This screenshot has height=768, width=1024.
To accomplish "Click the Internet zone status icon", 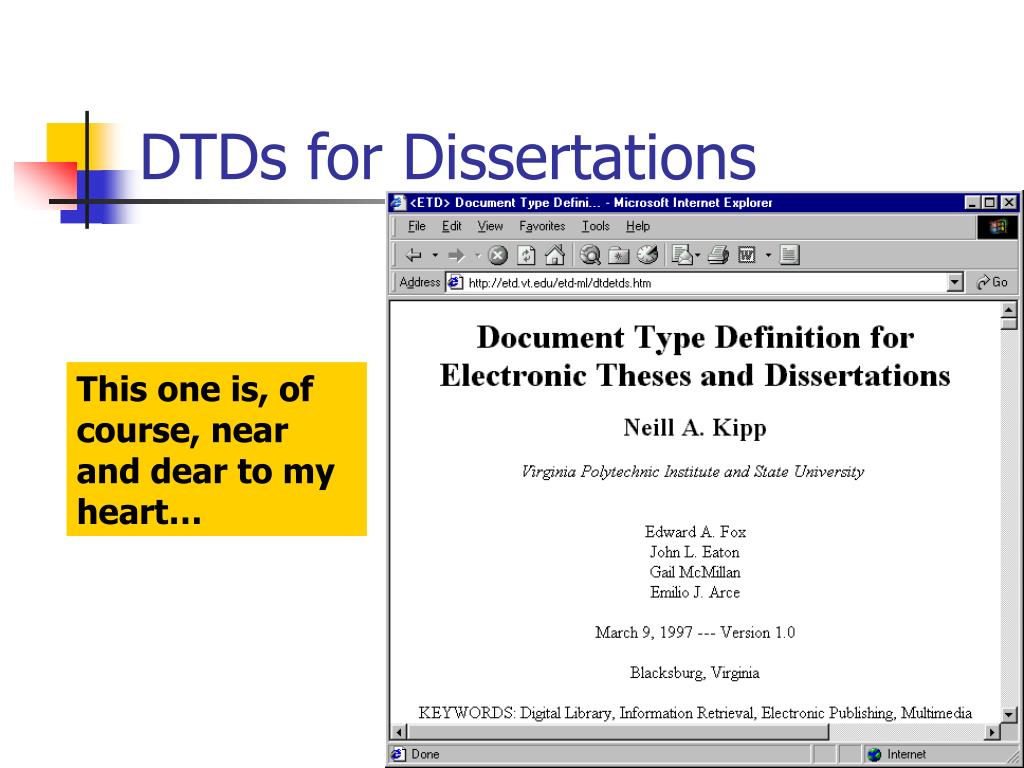I will [x=875, y=754].
